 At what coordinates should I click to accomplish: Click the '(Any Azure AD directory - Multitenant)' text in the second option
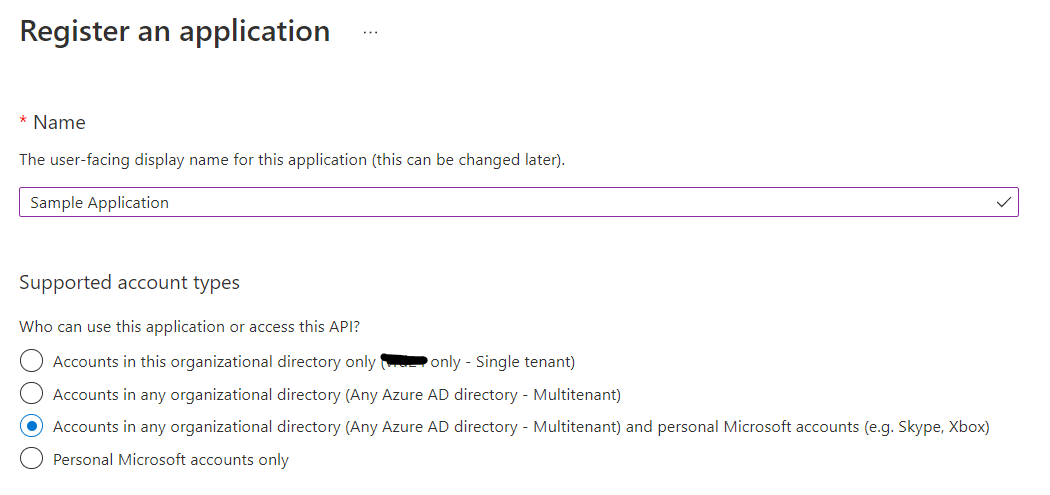pyautogui.click(x=483, y=394)
